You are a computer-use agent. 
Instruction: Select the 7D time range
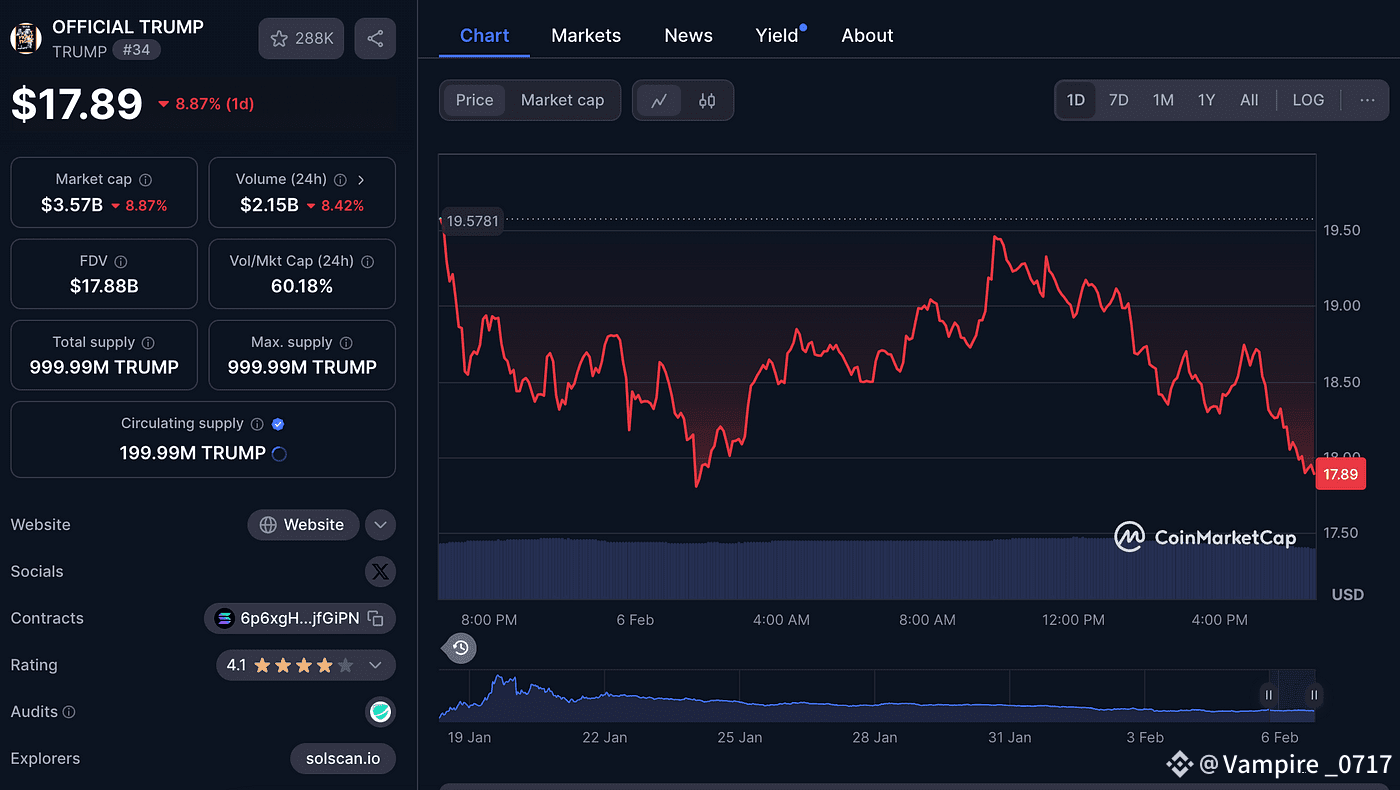[1118, 100]
